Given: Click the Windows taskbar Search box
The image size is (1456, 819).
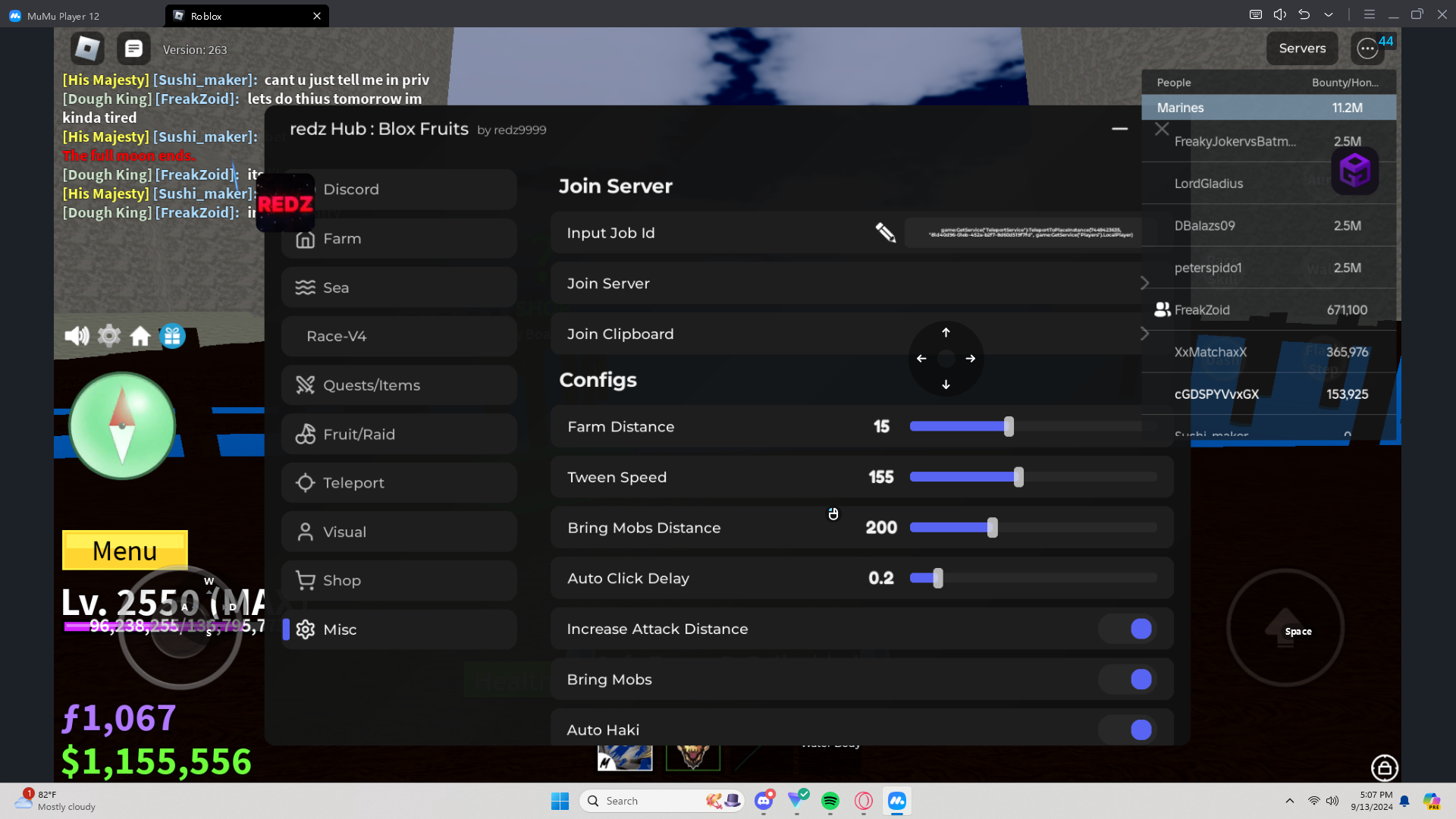Looking at the screenshot, I should (x=662, y=801).
